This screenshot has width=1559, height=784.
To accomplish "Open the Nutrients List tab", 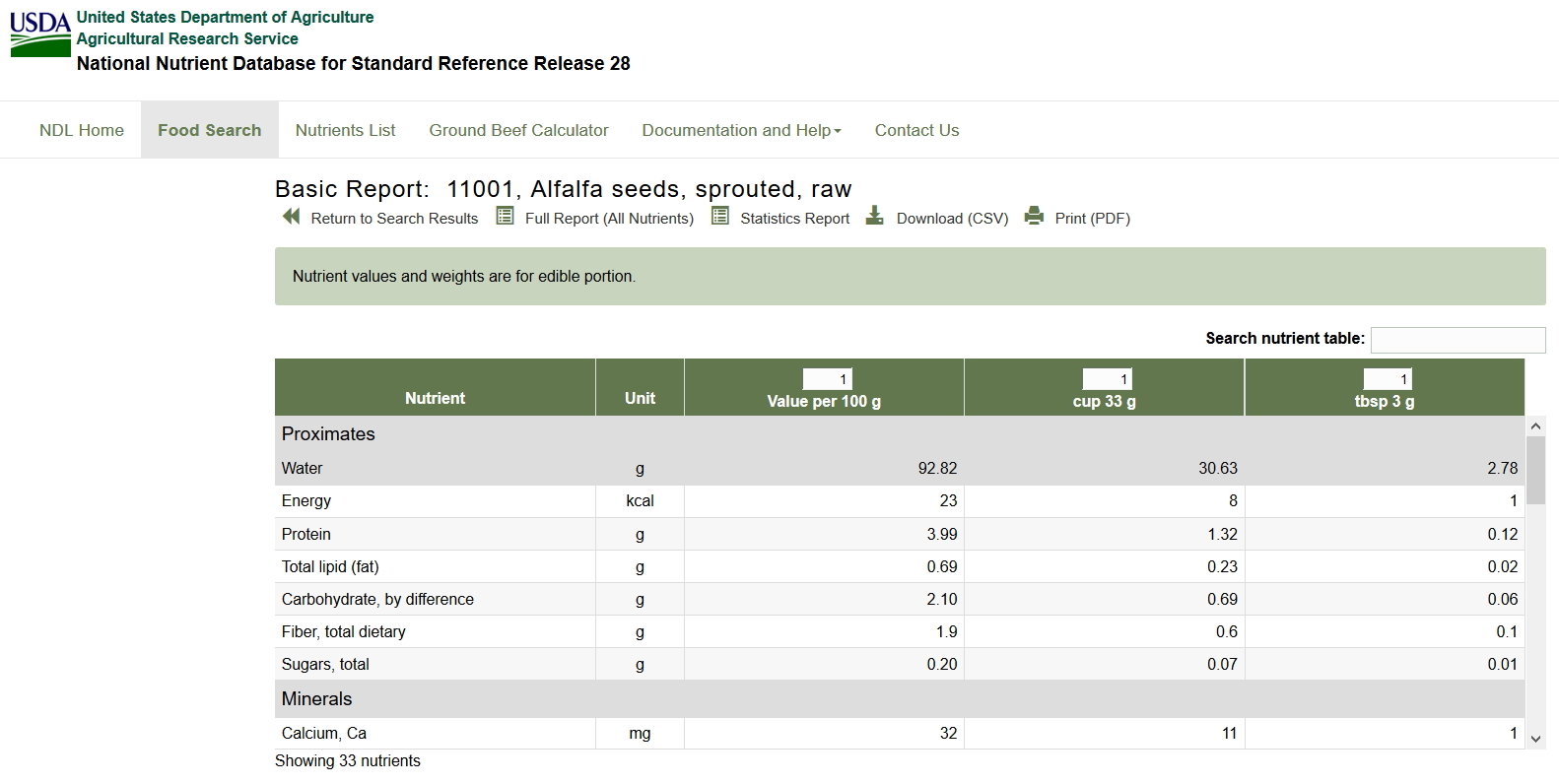I will [x=345, y=130].
